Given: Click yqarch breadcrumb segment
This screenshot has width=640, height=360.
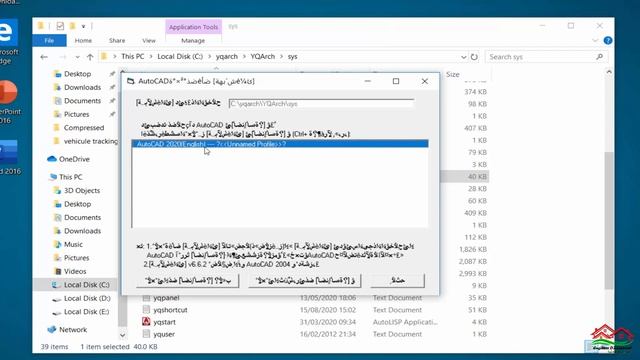Looking at the screenshot, I should pyautogui.click(x=227, y=56).
